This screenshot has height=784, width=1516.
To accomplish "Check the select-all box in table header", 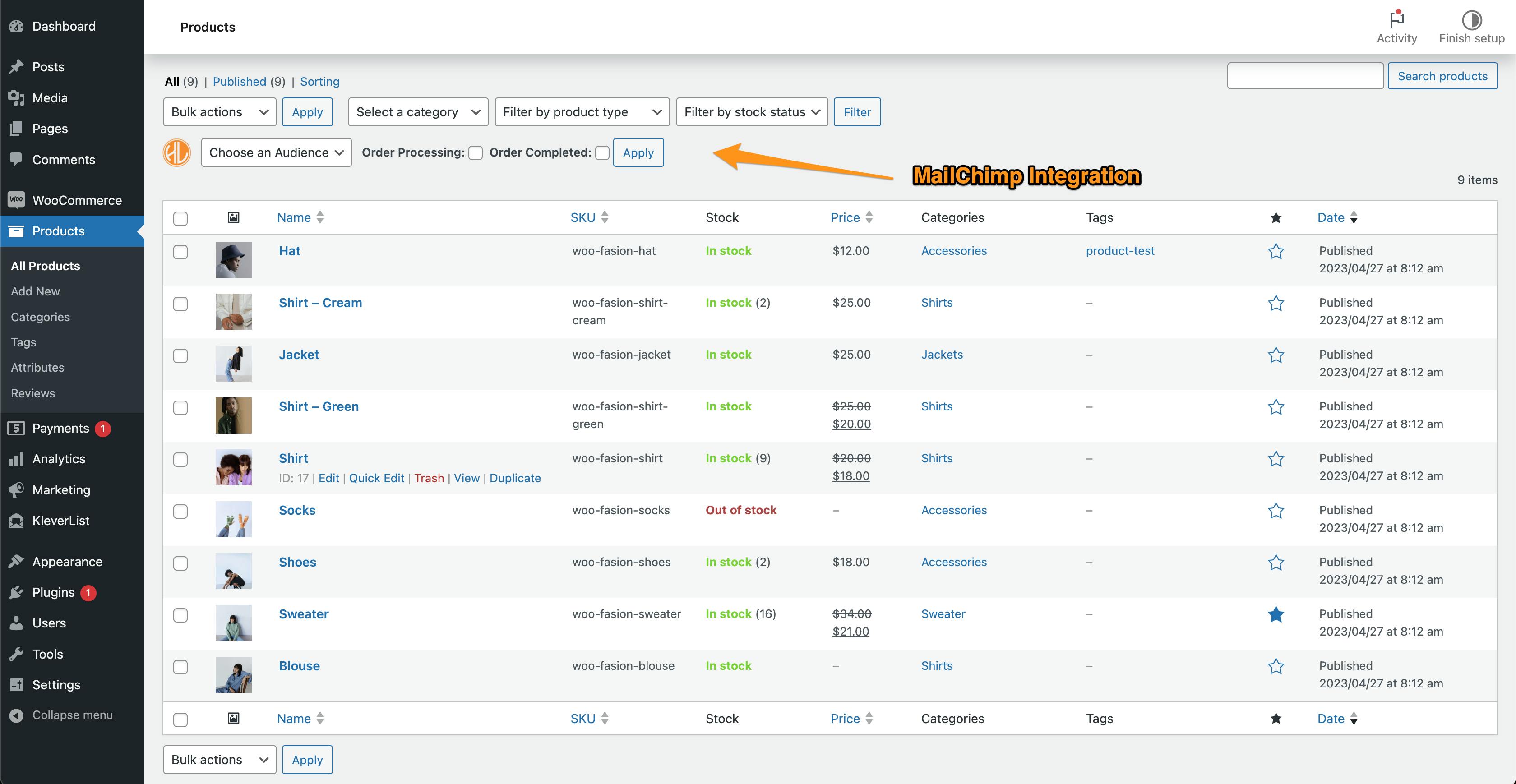I will (180, 218).
